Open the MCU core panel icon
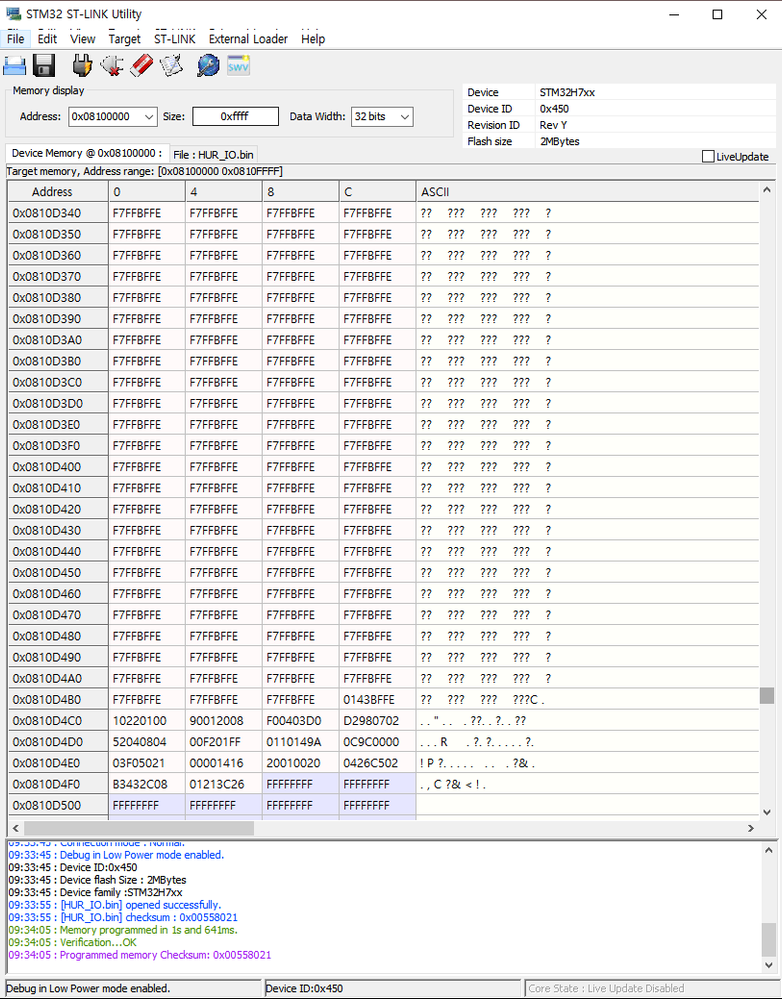Viewport: 782px width, 999px height. click(x=208, y=65)
